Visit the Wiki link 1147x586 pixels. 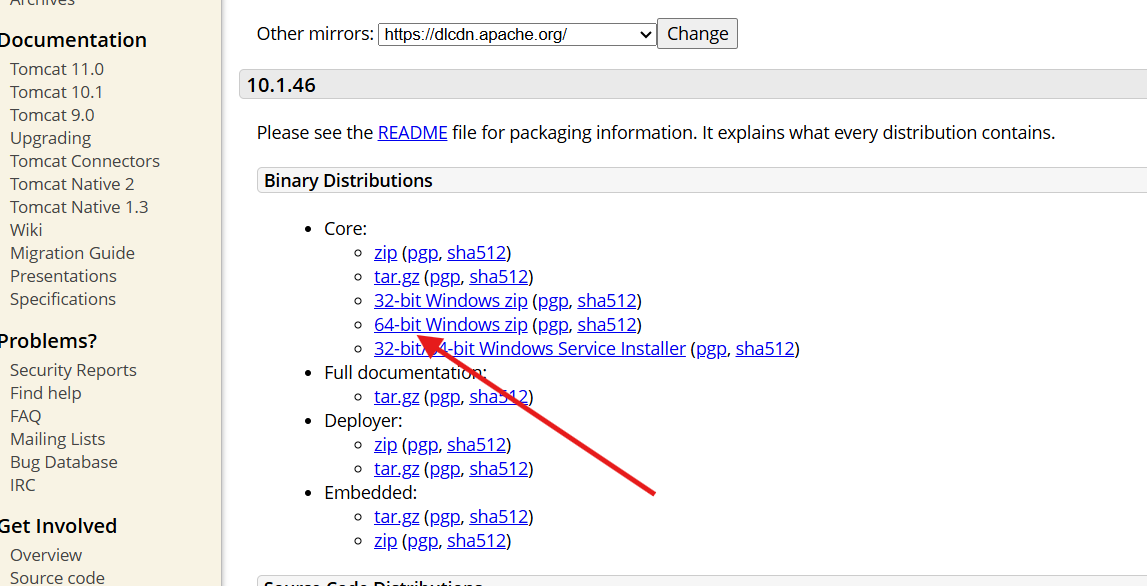pos(26,230)
